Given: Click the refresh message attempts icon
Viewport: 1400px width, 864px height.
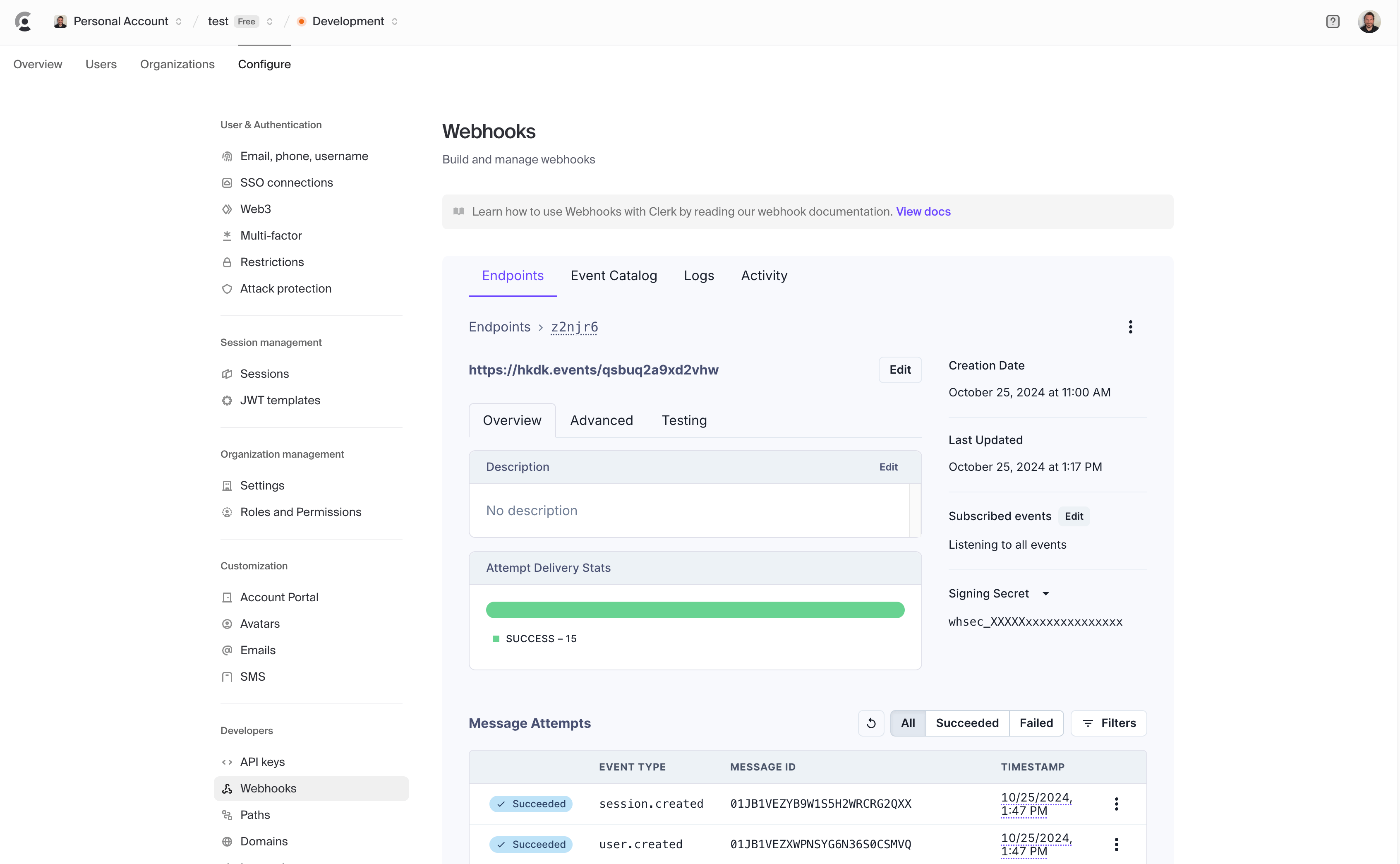Looking at the screenshot, I should tap(870, 723).
